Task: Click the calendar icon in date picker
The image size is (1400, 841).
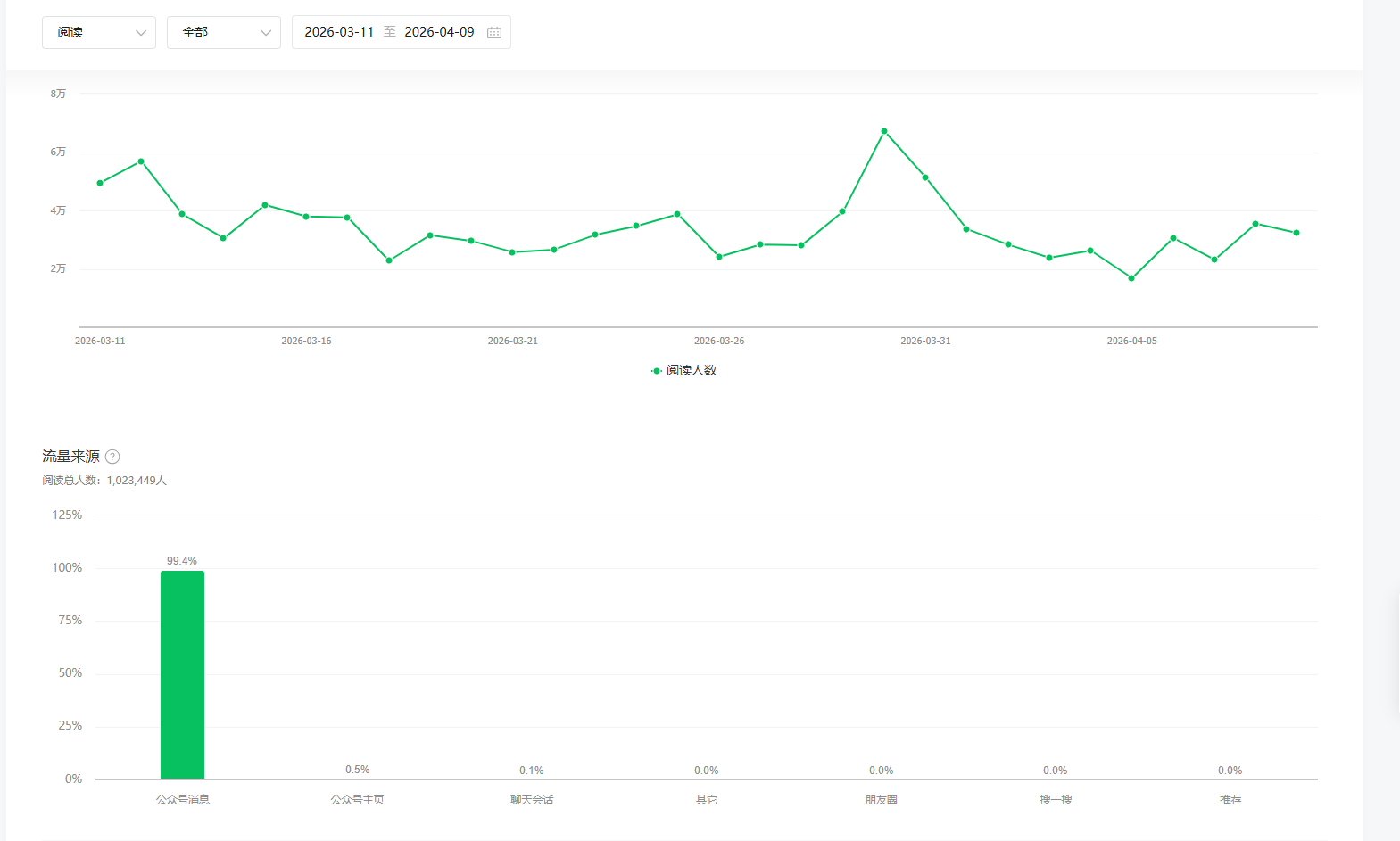Action: (x=494, y=32)
